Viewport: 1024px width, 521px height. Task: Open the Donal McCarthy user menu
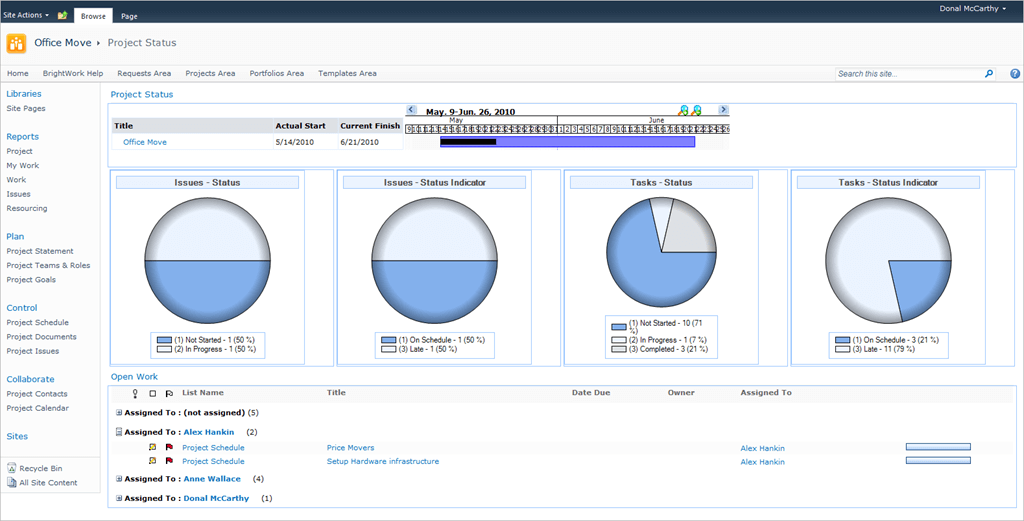972,9
